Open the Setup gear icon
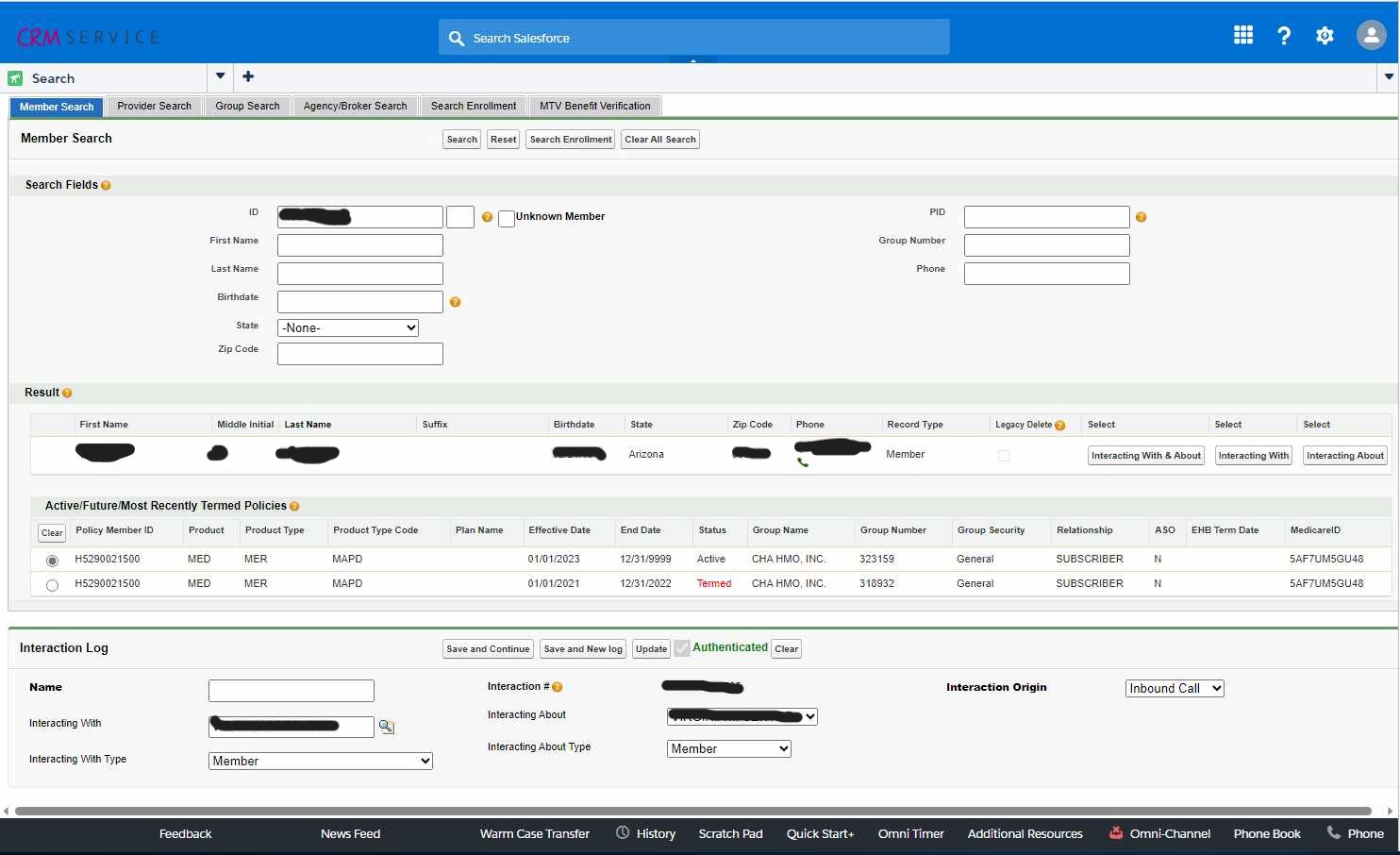This screenshot has height=855, width=1400. [1325, 36]
